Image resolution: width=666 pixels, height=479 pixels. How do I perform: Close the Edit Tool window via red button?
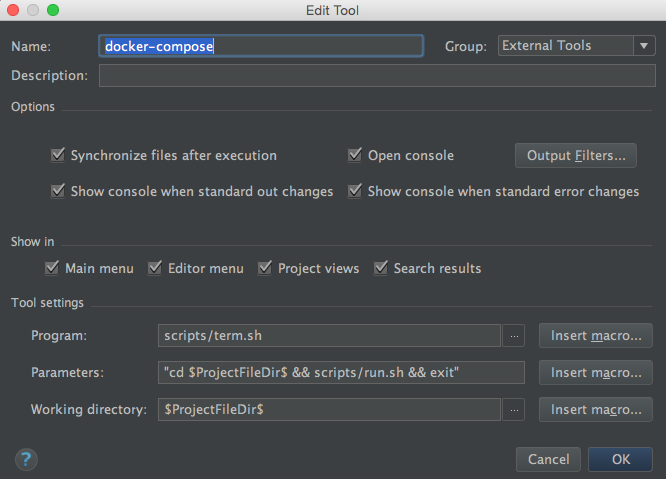tap(13, 10)
